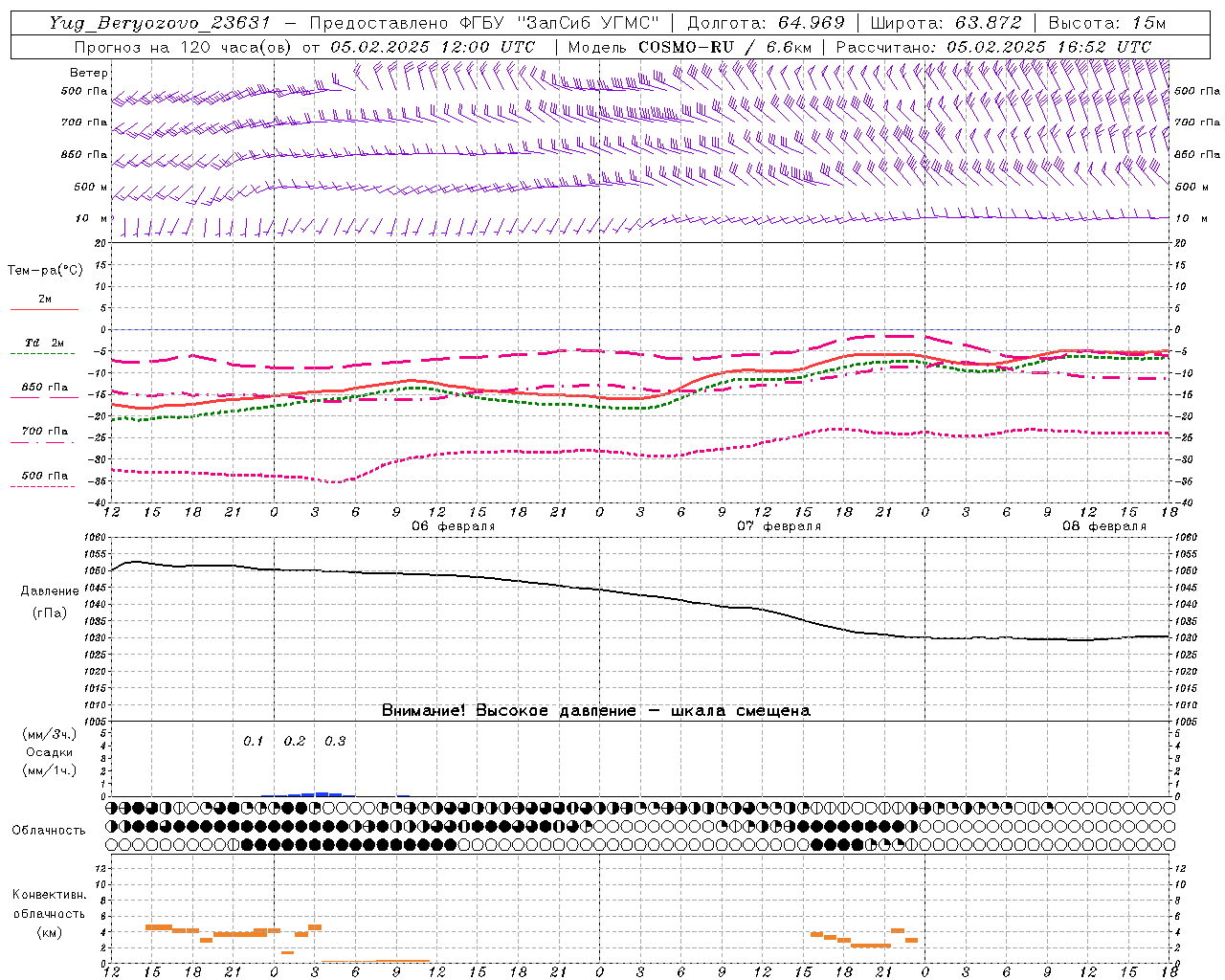Click the precipitation value '0.1'
This screenshot has height=980, width=1225.
pyautogui.click(x=253, y=742)
